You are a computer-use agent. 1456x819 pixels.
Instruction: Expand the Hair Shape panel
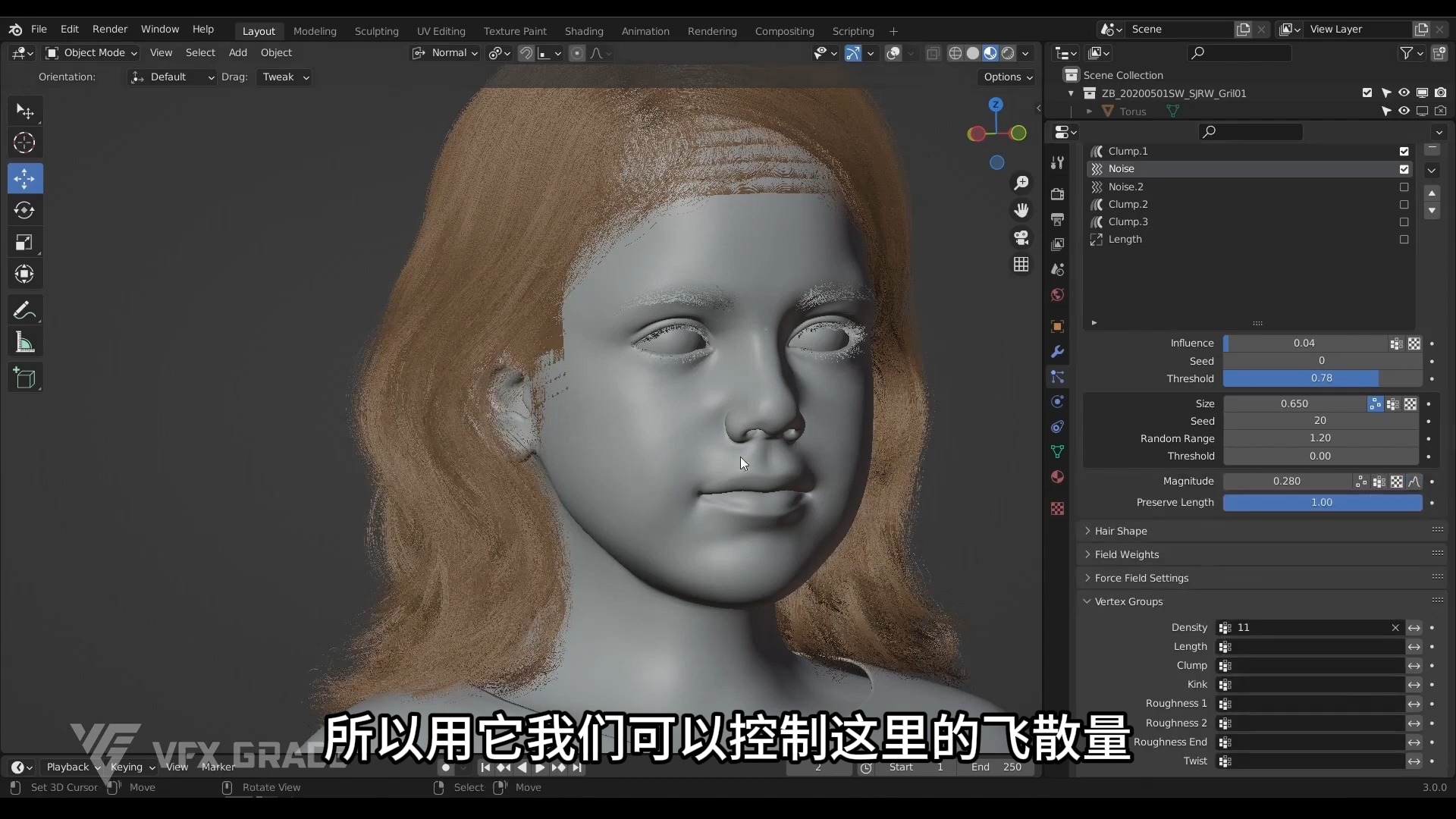click(1121, 531)
